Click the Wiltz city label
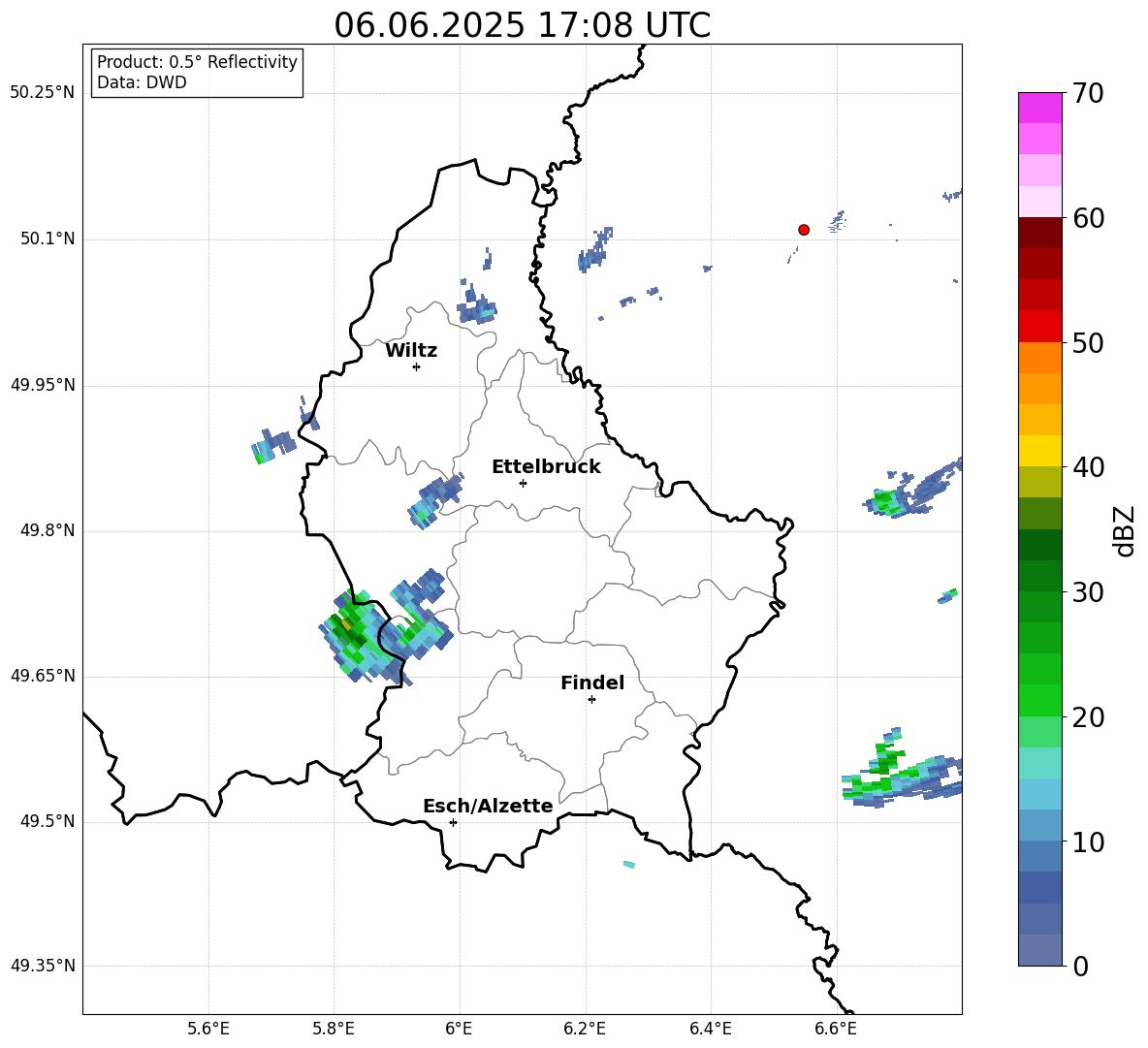The height and width of the screenshot is (1048, 1148). click(411, 351)
